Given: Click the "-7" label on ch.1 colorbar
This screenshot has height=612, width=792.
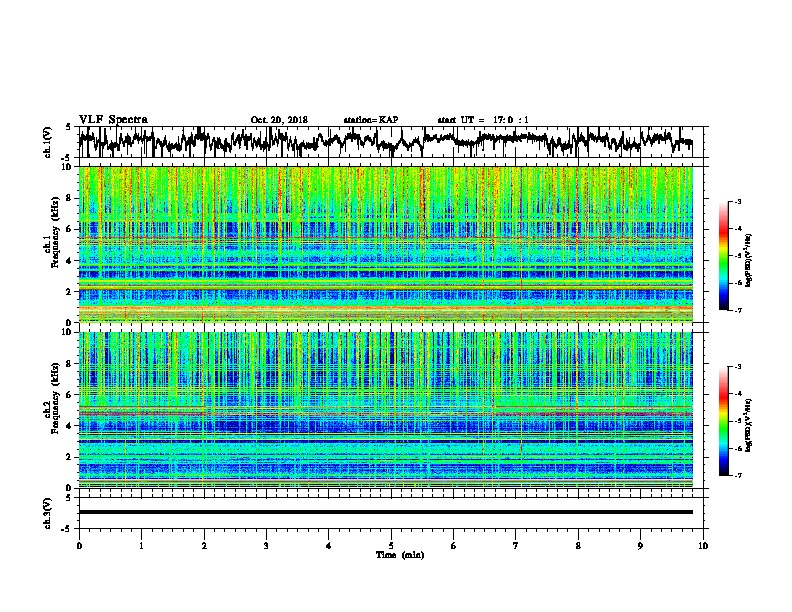Looking at the screenshot, I should coord(737,311).
